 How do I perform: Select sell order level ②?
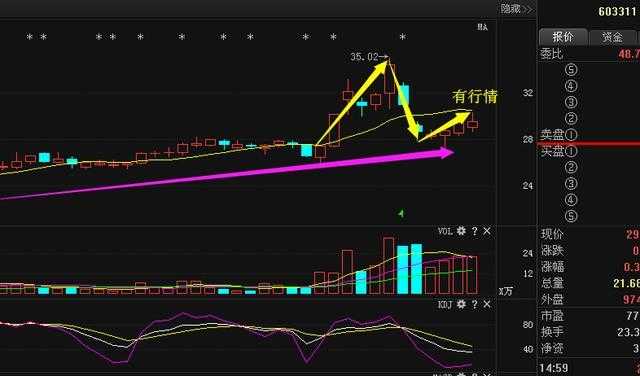[x=571, y=118]
